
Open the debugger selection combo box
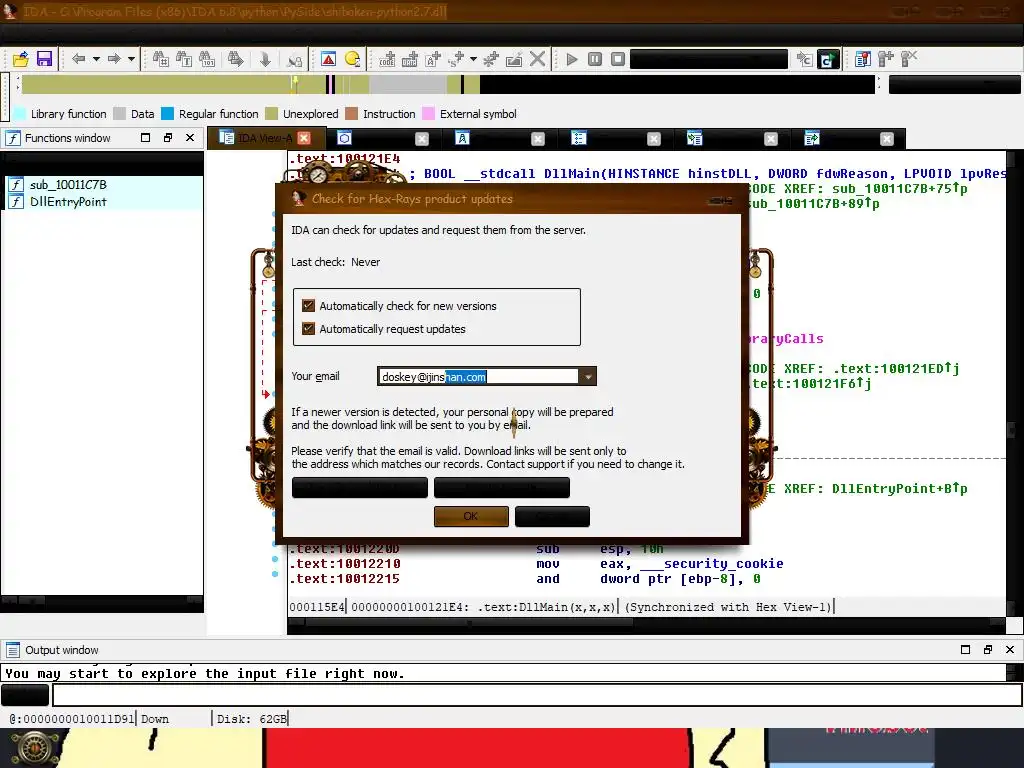(x=709, y=59)
